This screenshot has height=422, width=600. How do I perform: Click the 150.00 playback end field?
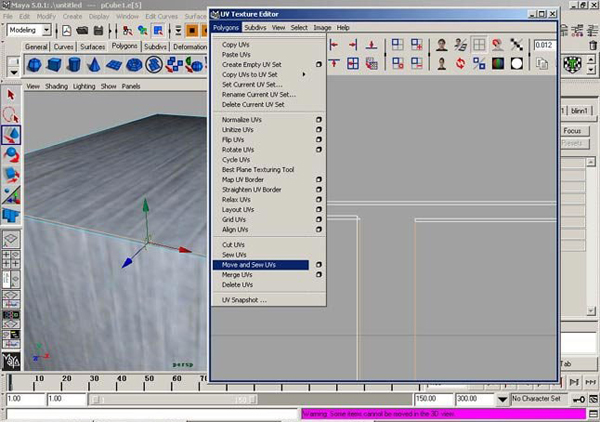[x=433, y=399]
